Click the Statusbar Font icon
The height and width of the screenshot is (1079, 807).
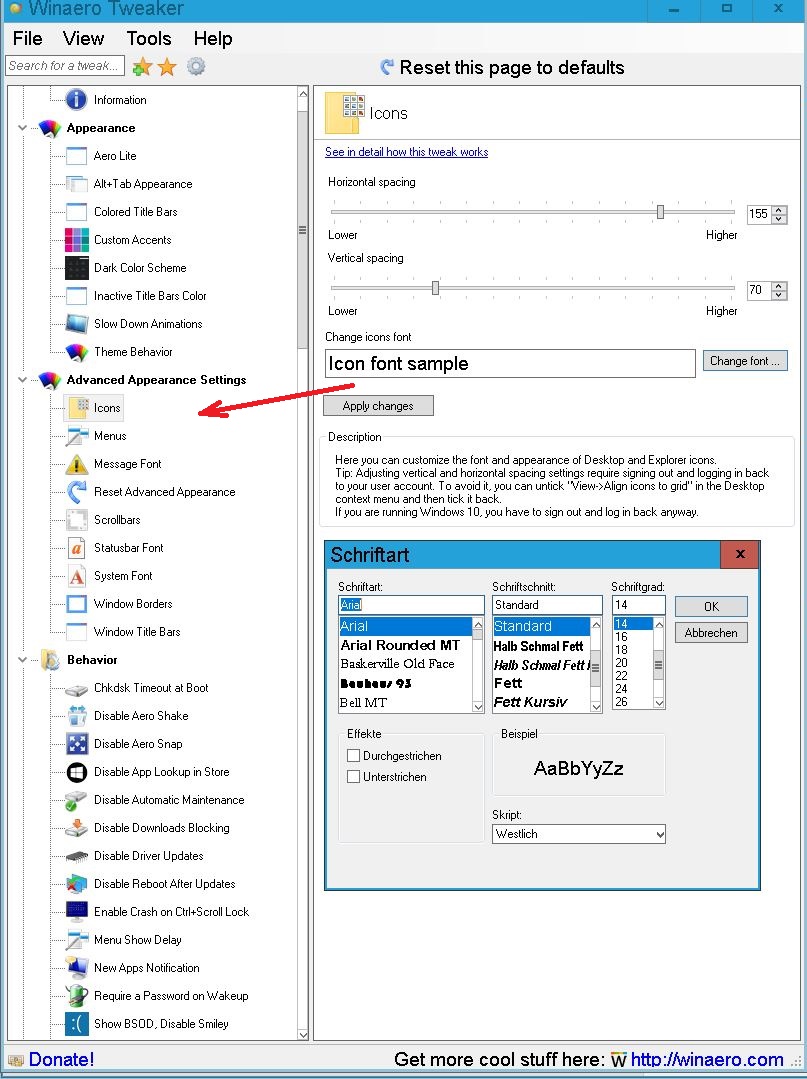76,548
